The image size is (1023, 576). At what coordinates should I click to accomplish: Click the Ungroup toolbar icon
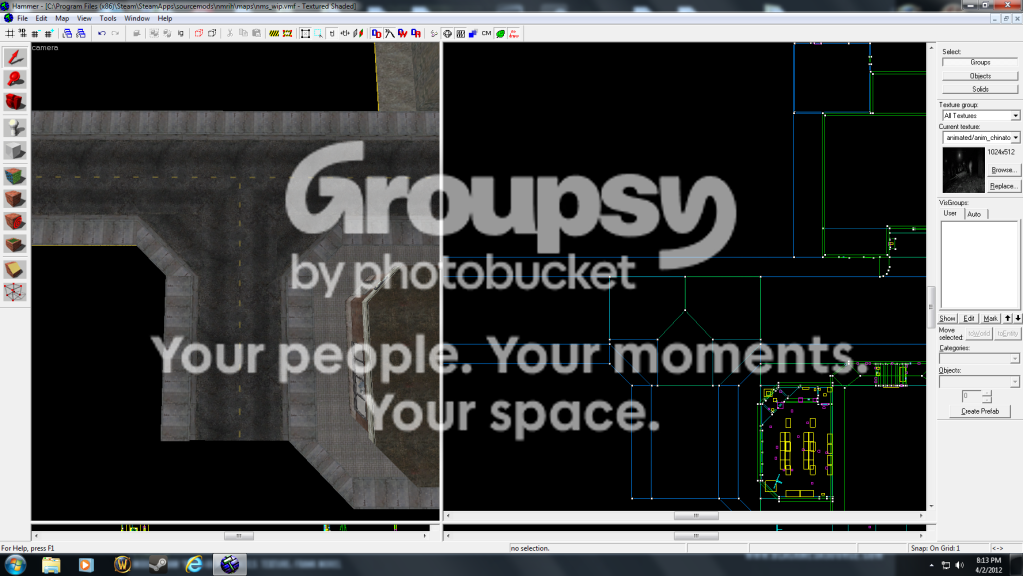pyautogui.click(x=167, y=33)
